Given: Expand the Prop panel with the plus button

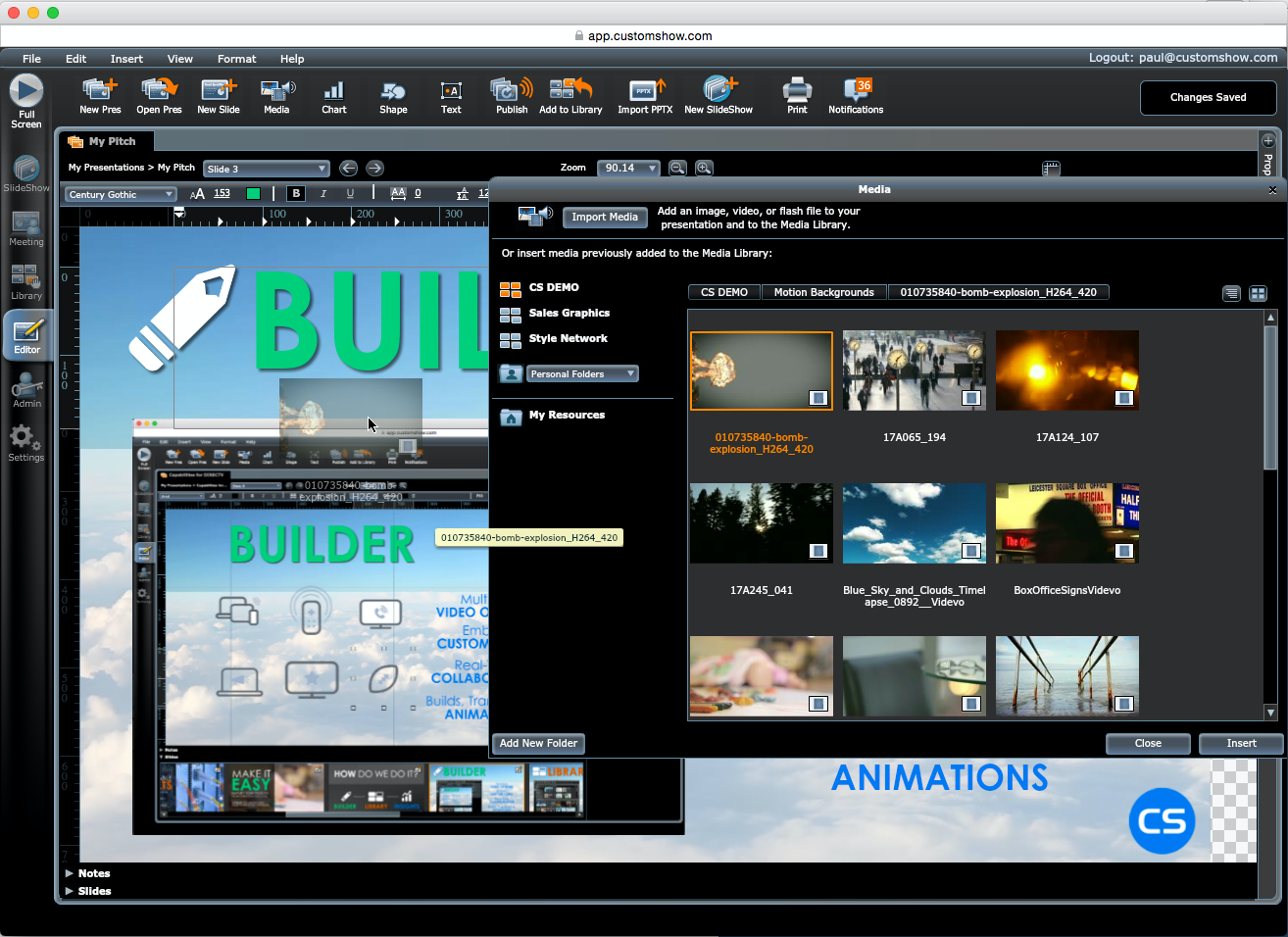Looking at the screenshot, I should coord(1267,140).
